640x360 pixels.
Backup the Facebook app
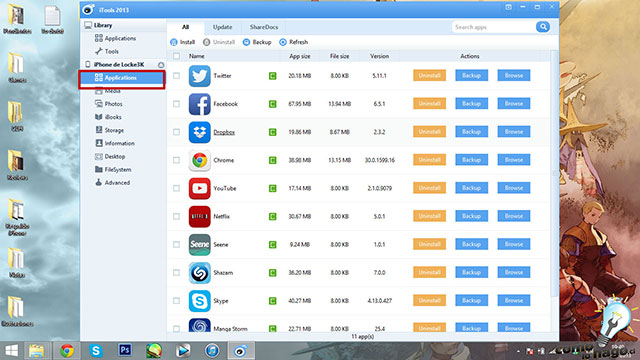pyautogui.click(x=471, y=104)
